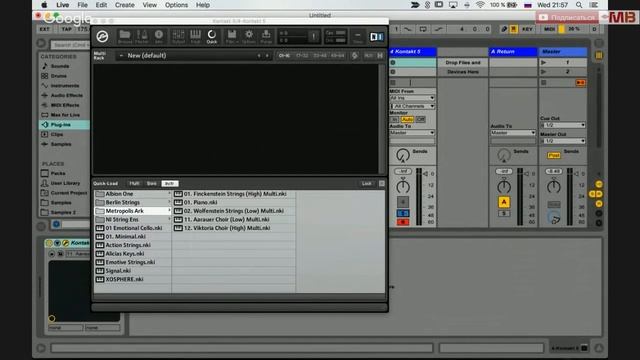Select the Sounds category icon
The width and height of the screenshot is (640, 360).
(x=44, y=66)
